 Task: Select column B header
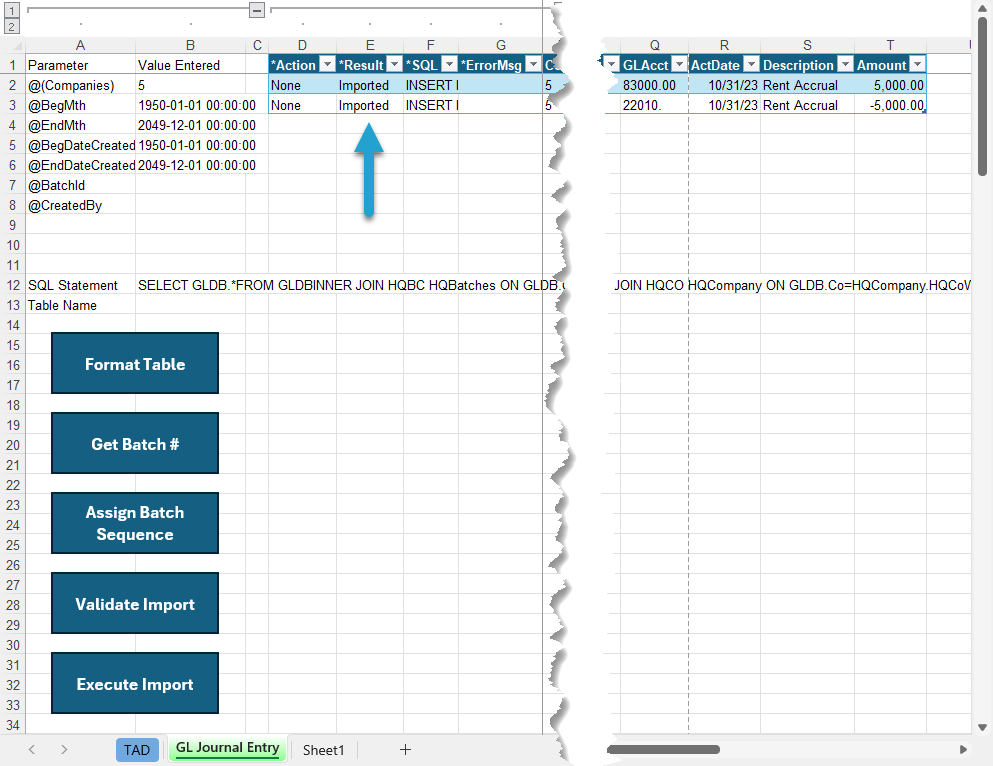[190, 46]
